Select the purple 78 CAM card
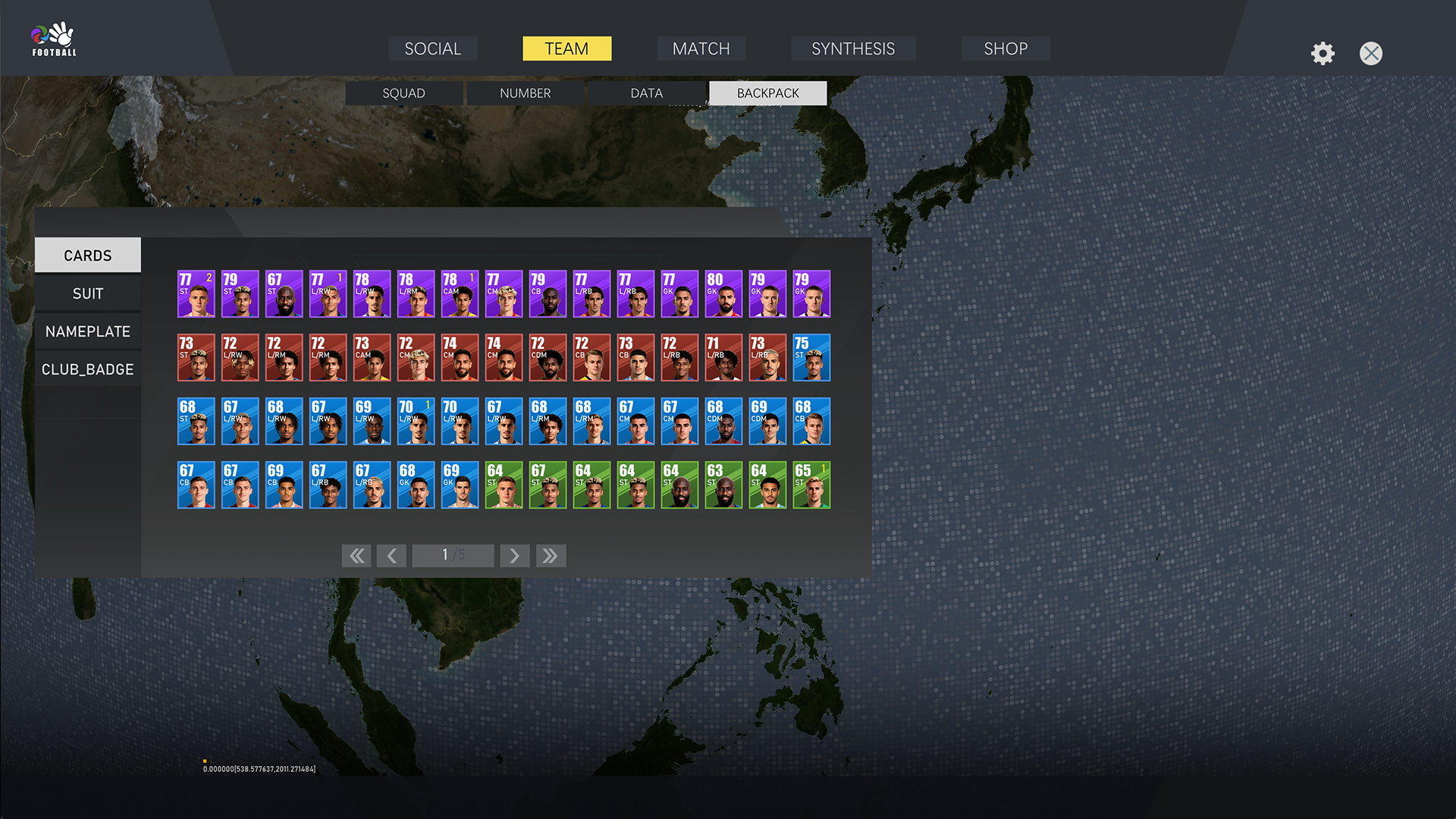This screenshot has width=1456, height=819. pos(460,293)
